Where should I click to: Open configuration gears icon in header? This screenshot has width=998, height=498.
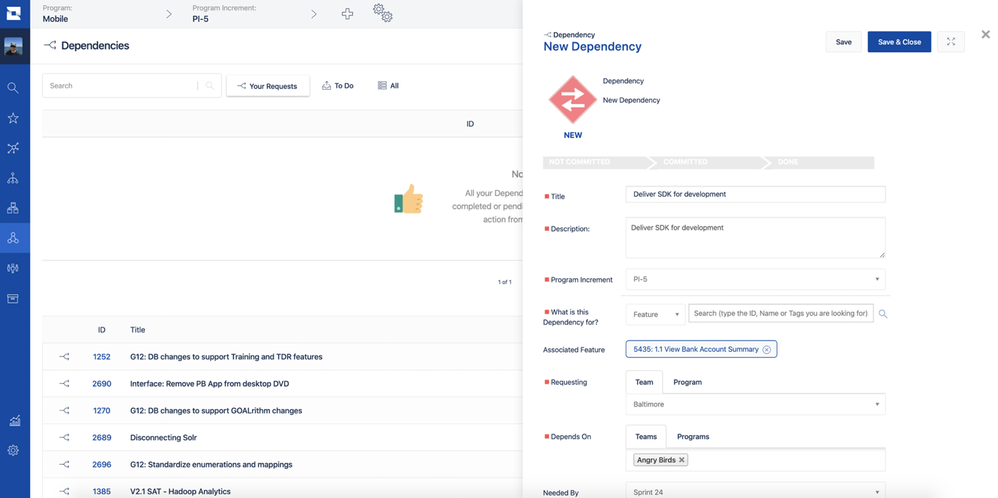[x=383, y=13]
